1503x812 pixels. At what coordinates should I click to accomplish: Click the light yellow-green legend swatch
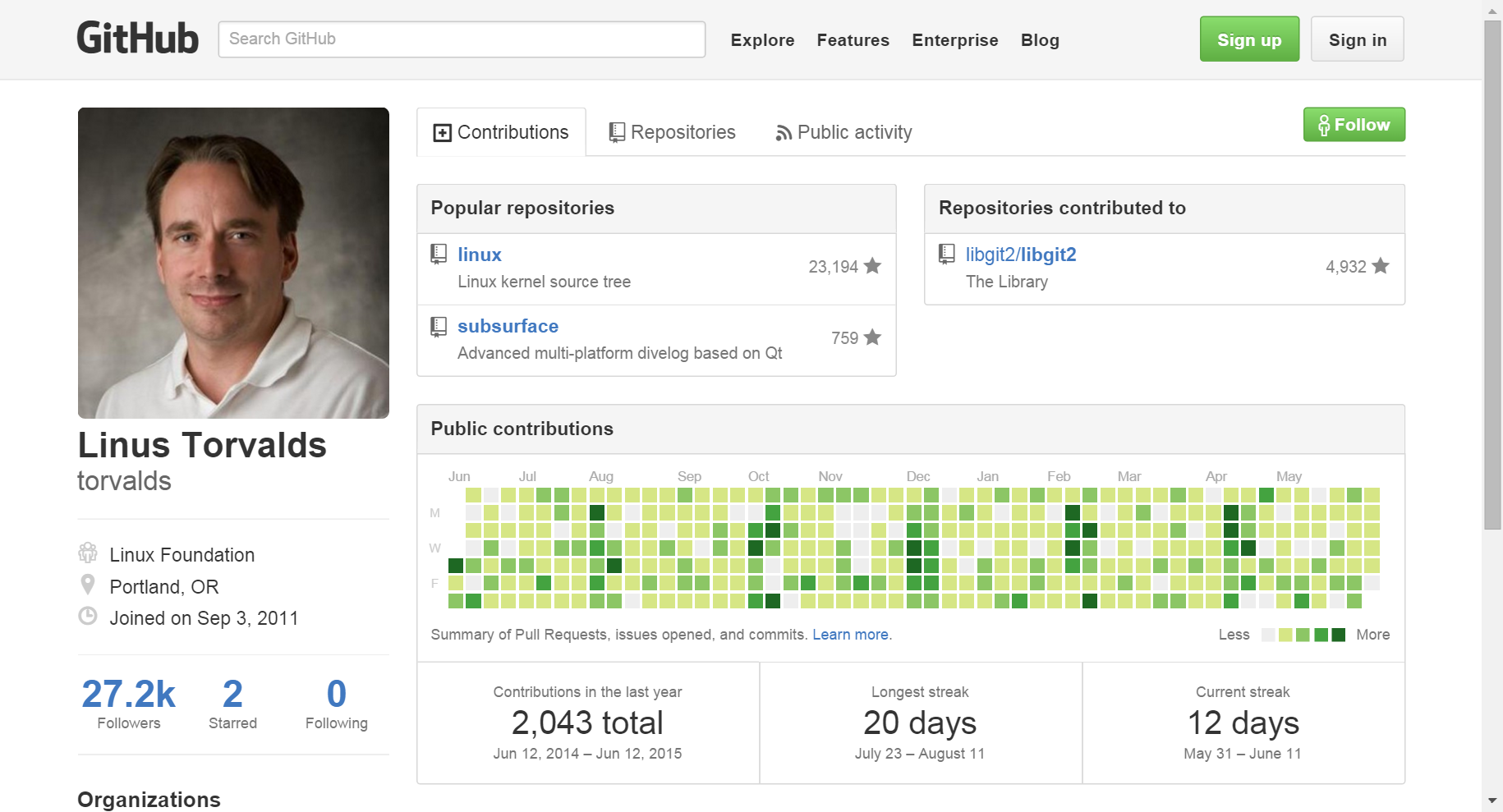point(1285,635)
